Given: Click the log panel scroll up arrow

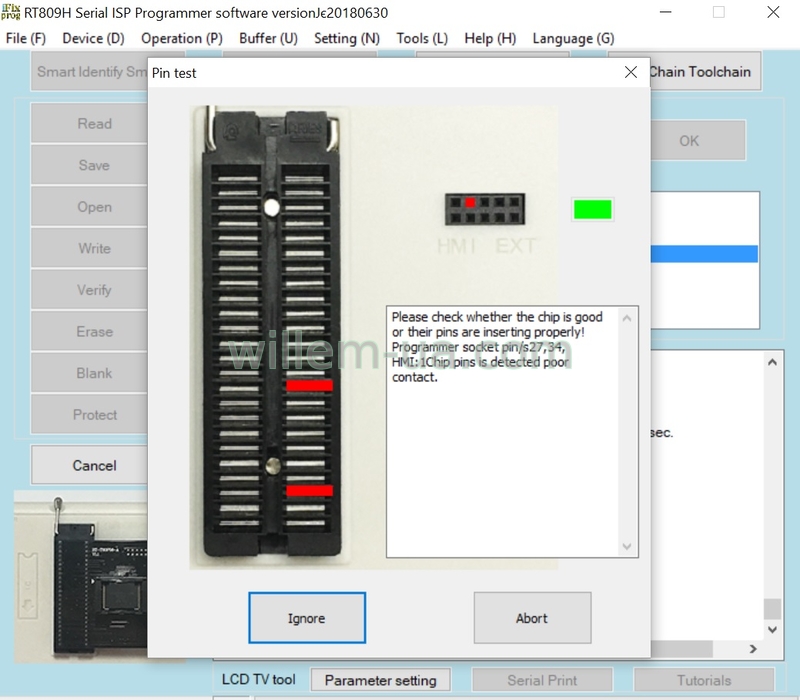Looking at the screenshot, I should [x=772, y=362].
